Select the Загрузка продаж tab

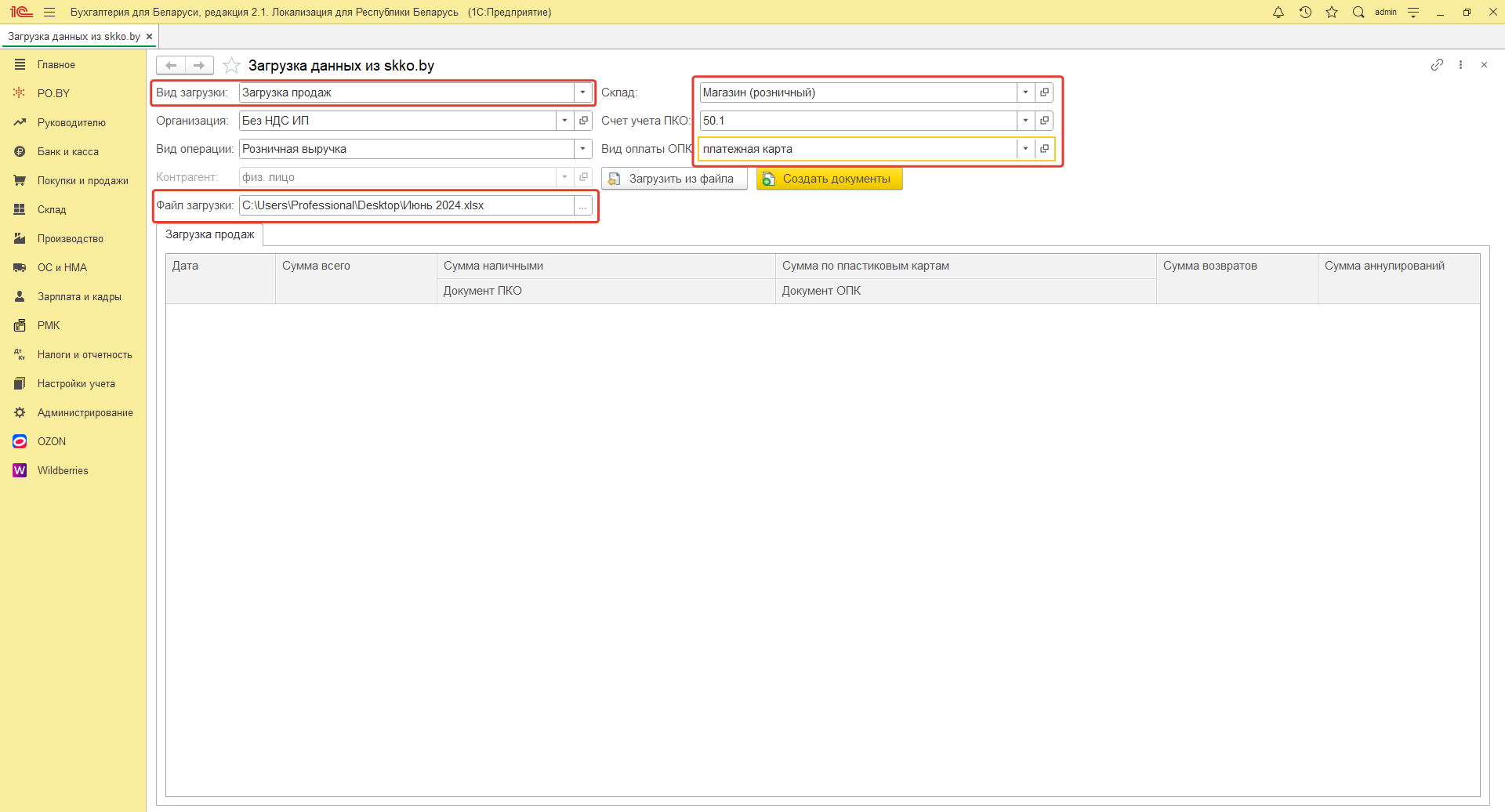(210, 235)
